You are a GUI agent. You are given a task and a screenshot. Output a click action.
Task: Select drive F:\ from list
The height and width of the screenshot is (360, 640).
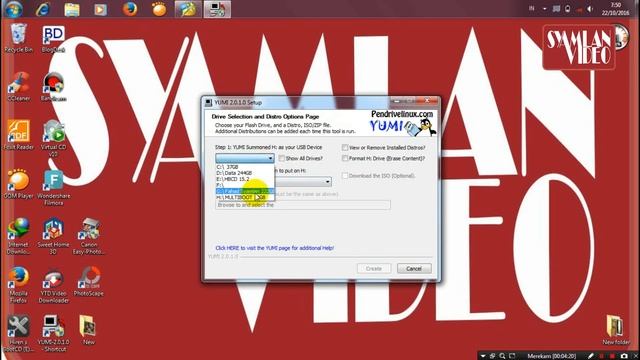245,185
